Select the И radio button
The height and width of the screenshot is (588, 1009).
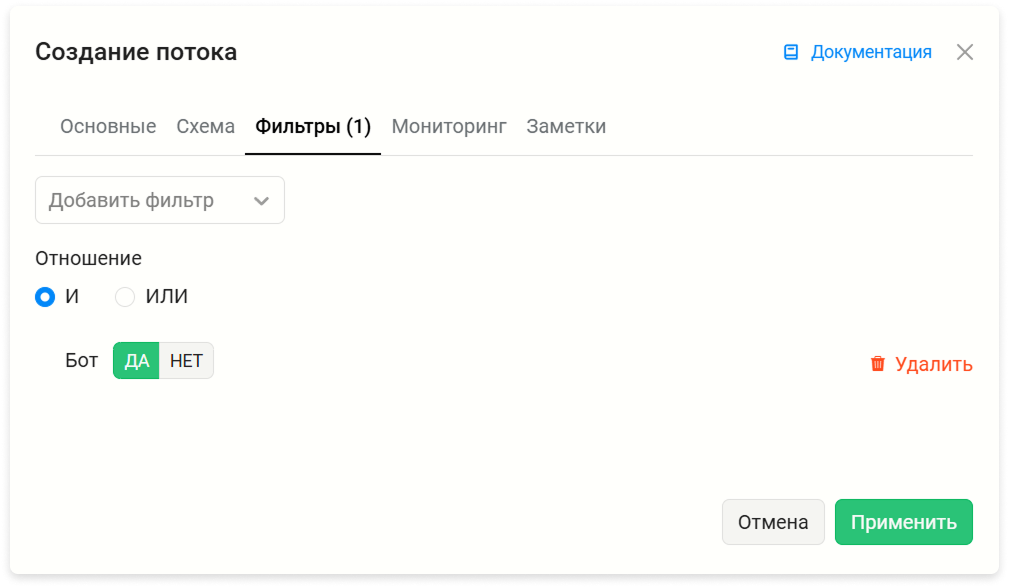[45, 297]
